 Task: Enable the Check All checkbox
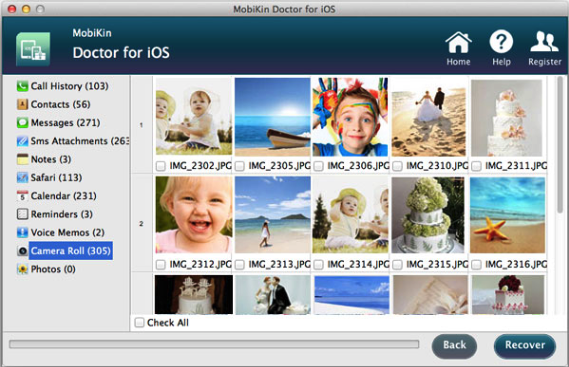(x=139, y=322)
